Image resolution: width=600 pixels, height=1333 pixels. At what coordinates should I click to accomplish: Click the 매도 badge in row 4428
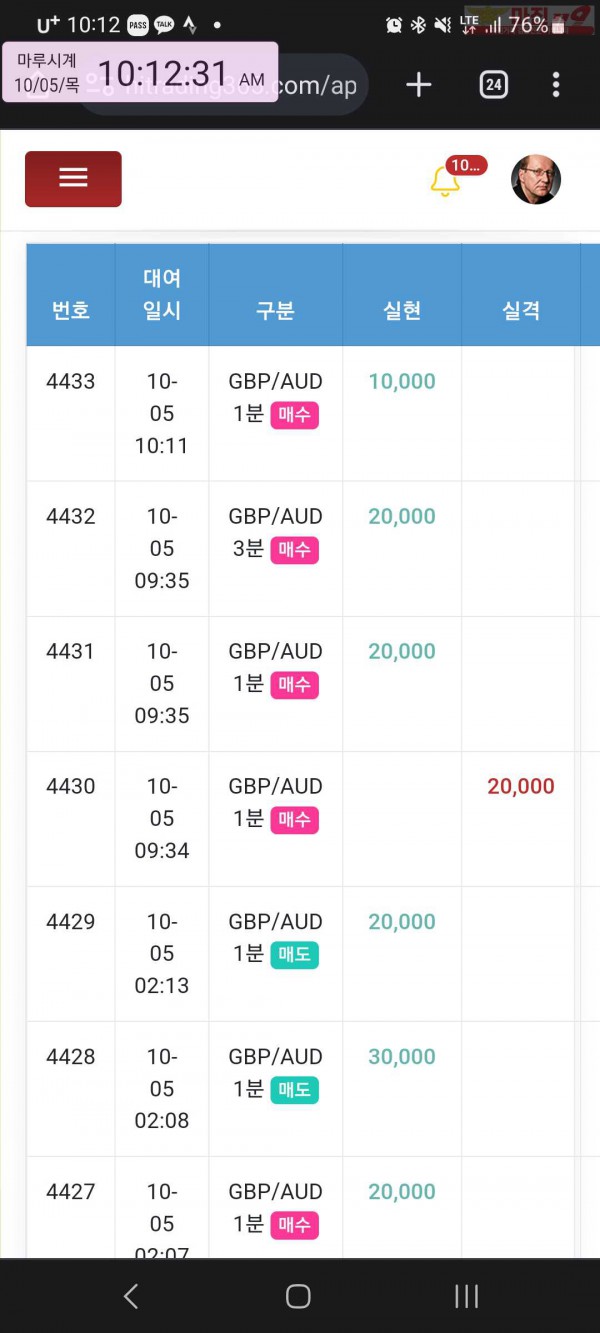[x=295, y=1089]
